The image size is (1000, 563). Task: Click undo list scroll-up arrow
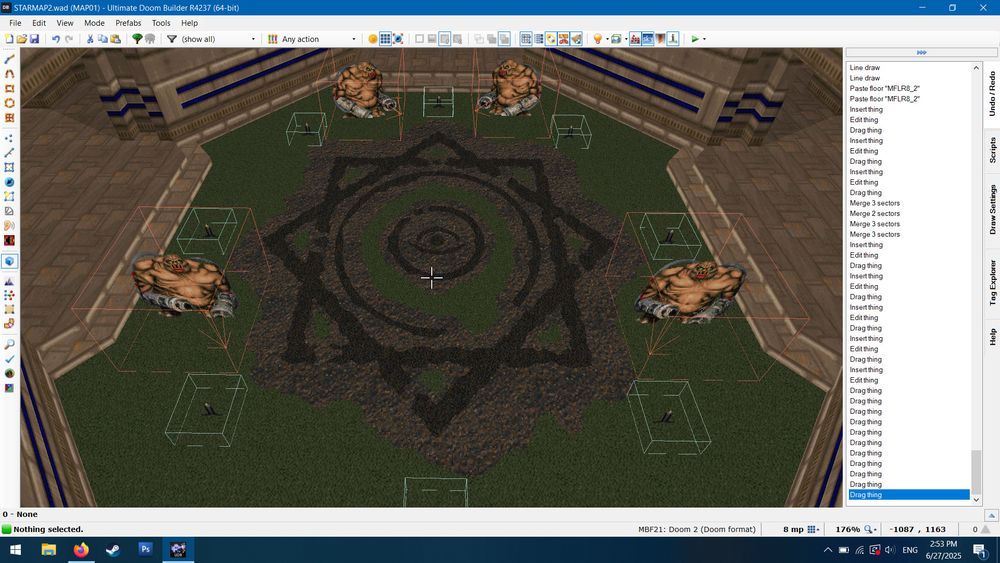pos(976,68)
